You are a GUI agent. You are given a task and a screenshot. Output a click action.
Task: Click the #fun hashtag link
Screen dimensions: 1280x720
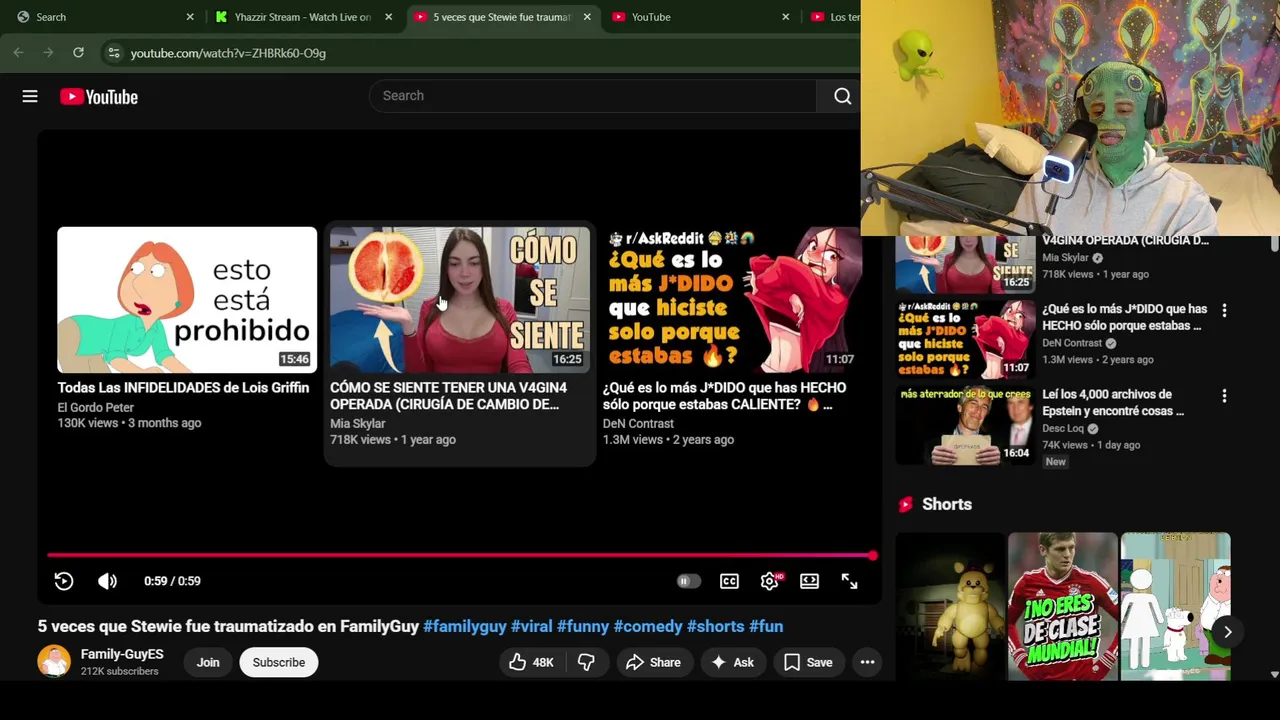pyautogui.click(x=766, y=627)
